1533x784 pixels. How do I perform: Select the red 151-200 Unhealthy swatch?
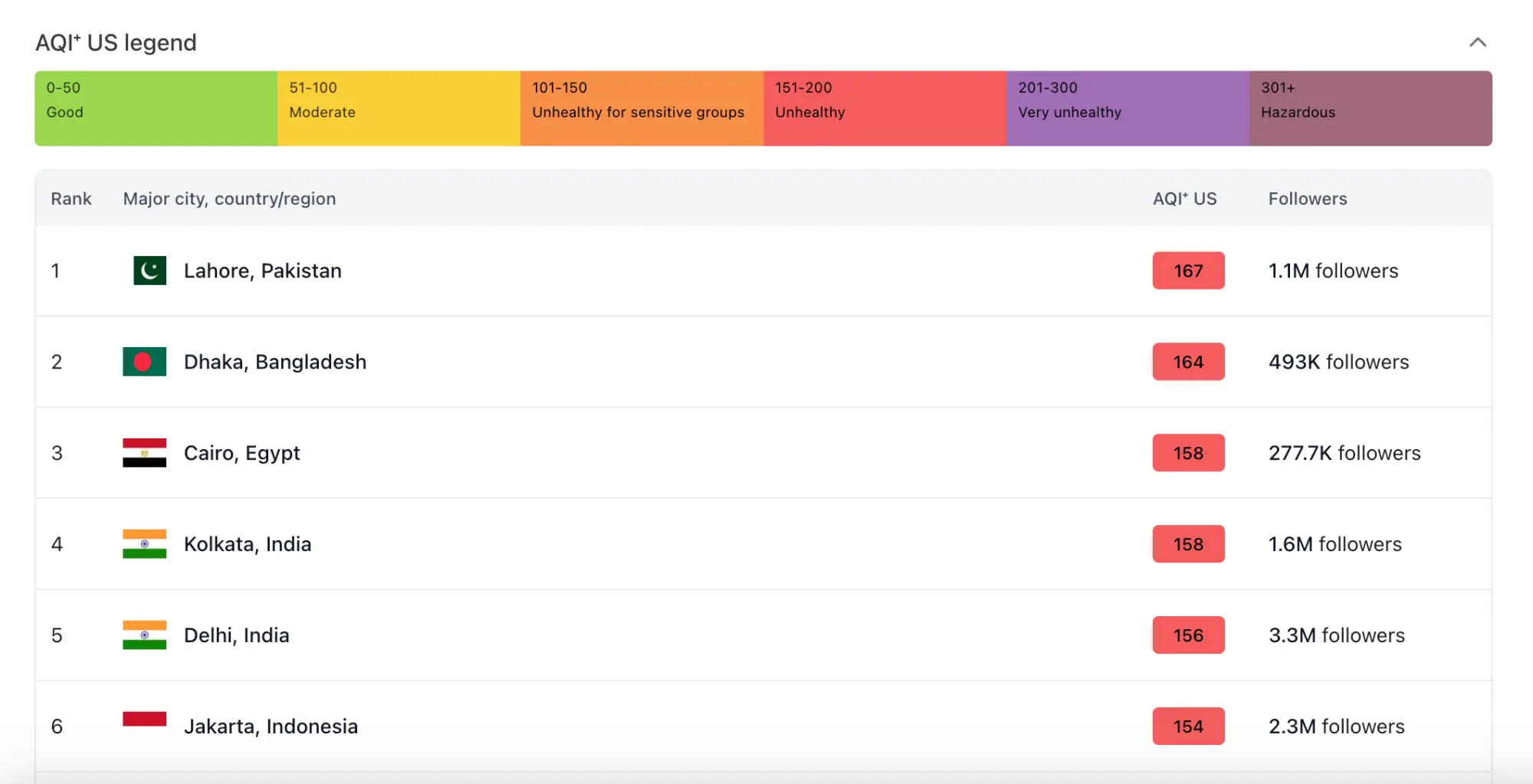coord(885,108)
